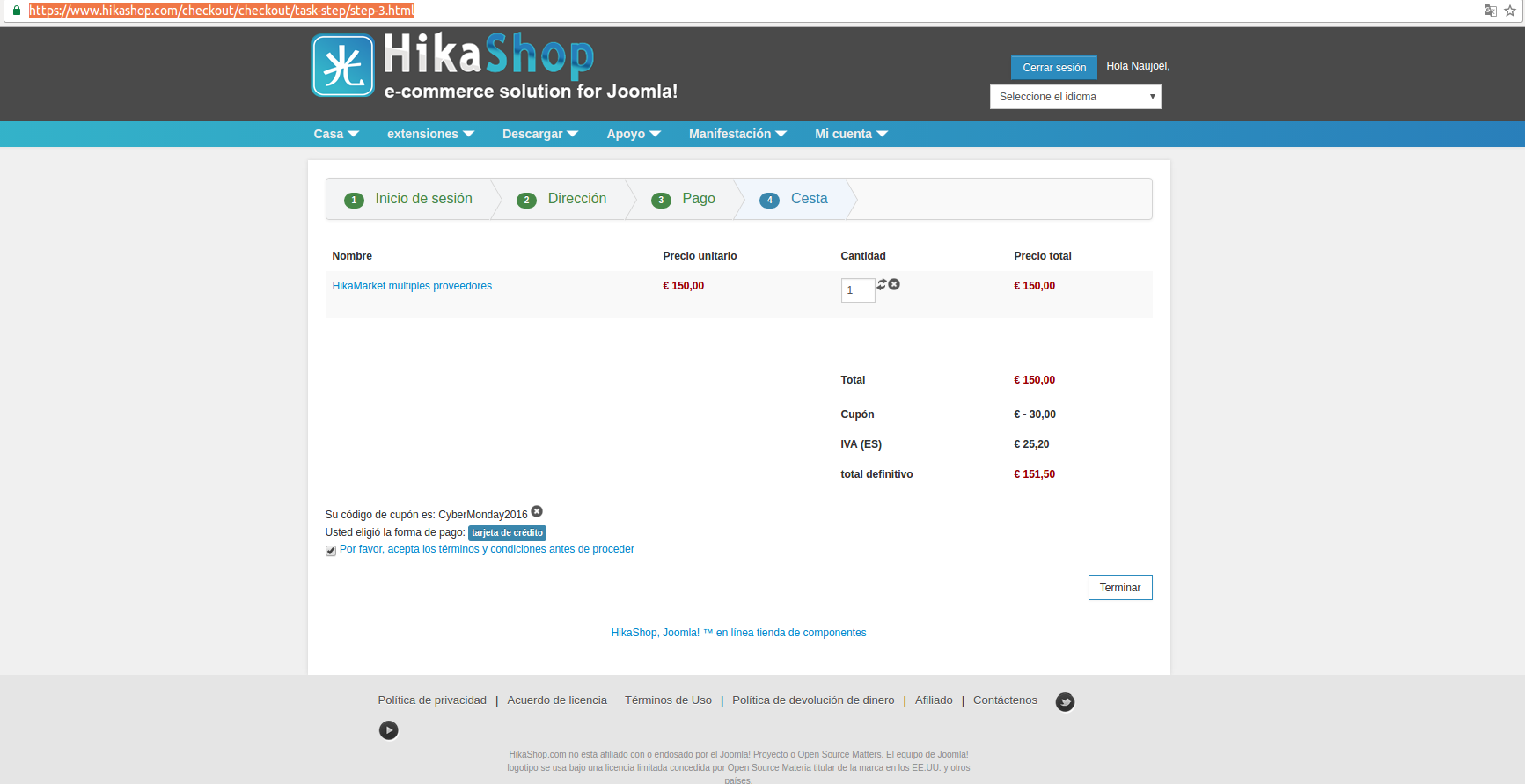
Task: Refresh the quantity with the update arrows icon
Action: pyautogui.click(x=881, y=284)
